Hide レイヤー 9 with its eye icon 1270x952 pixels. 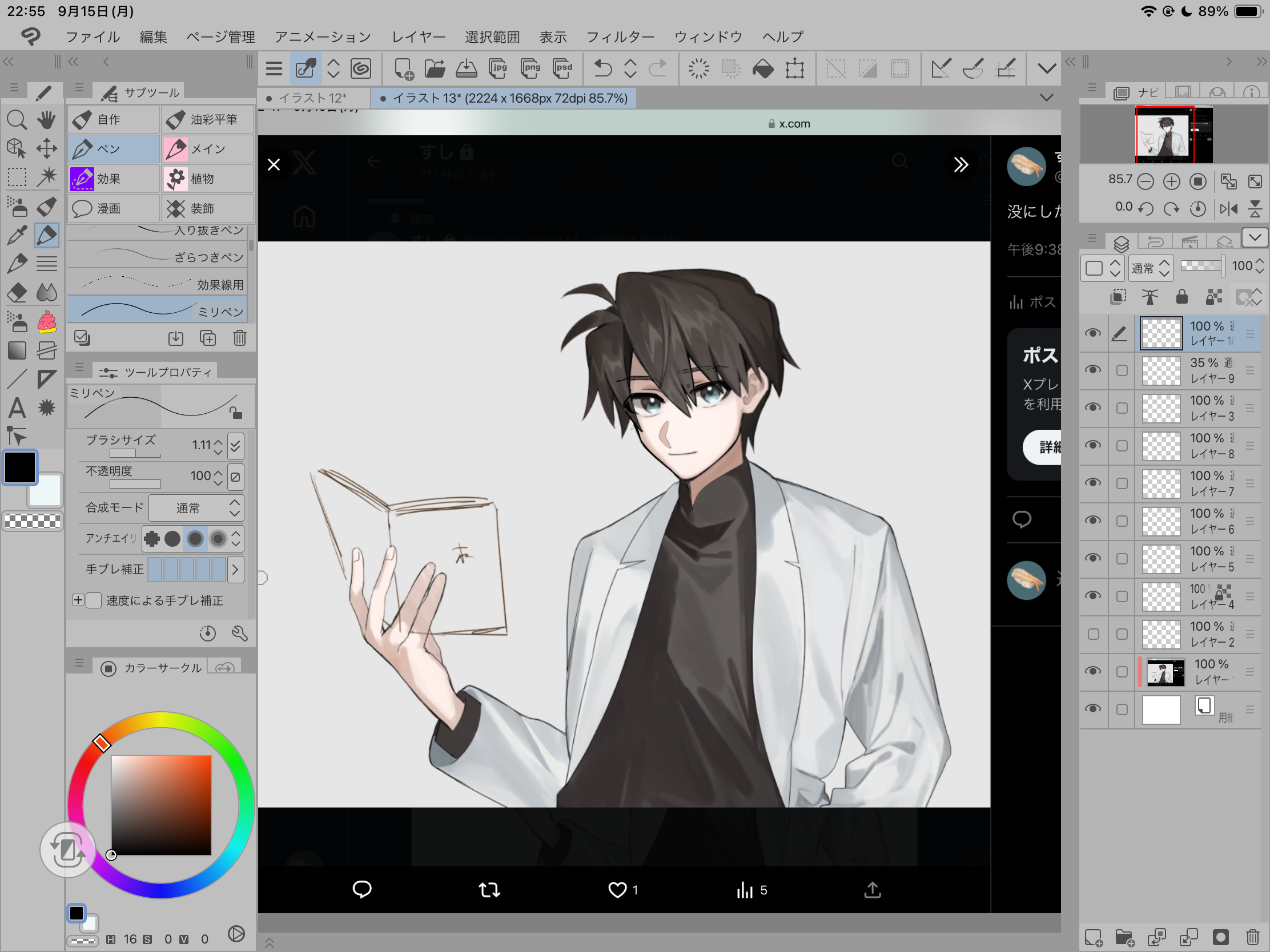point(1092,370)
